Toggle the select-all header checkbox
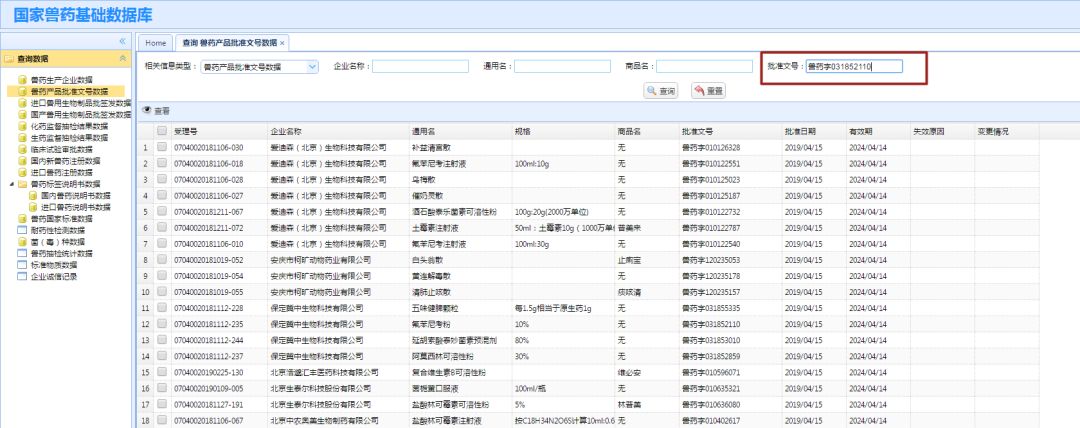 (x=162, y=131)
